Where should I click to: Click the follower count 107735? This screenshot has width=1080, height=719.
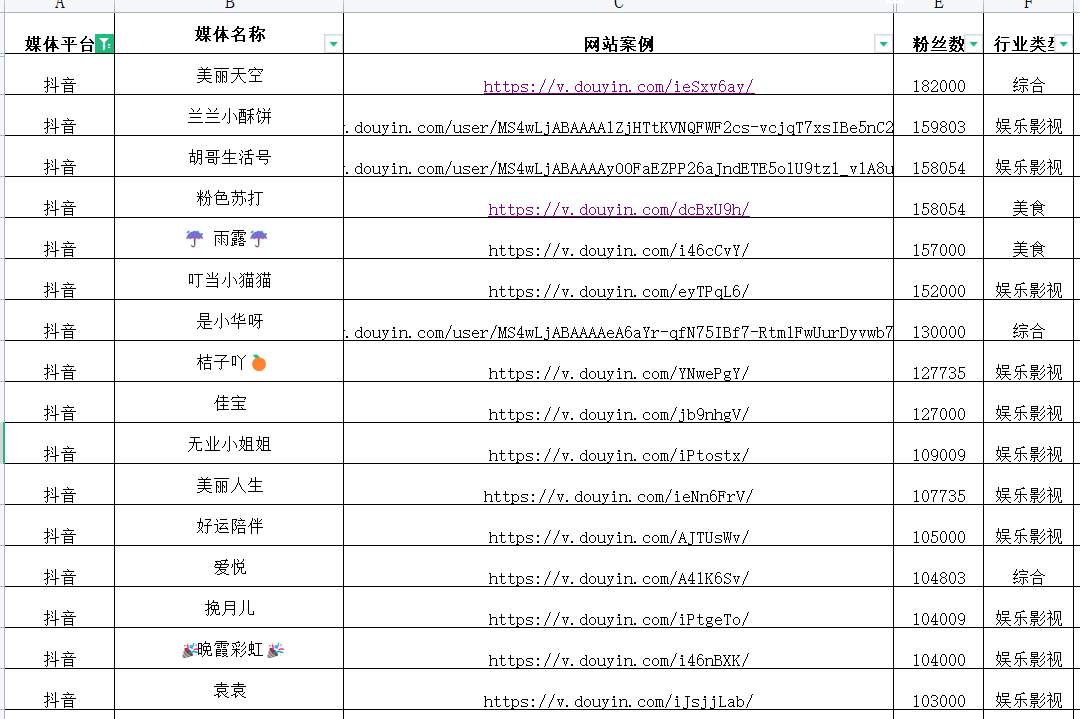click(x=939, y=497)
